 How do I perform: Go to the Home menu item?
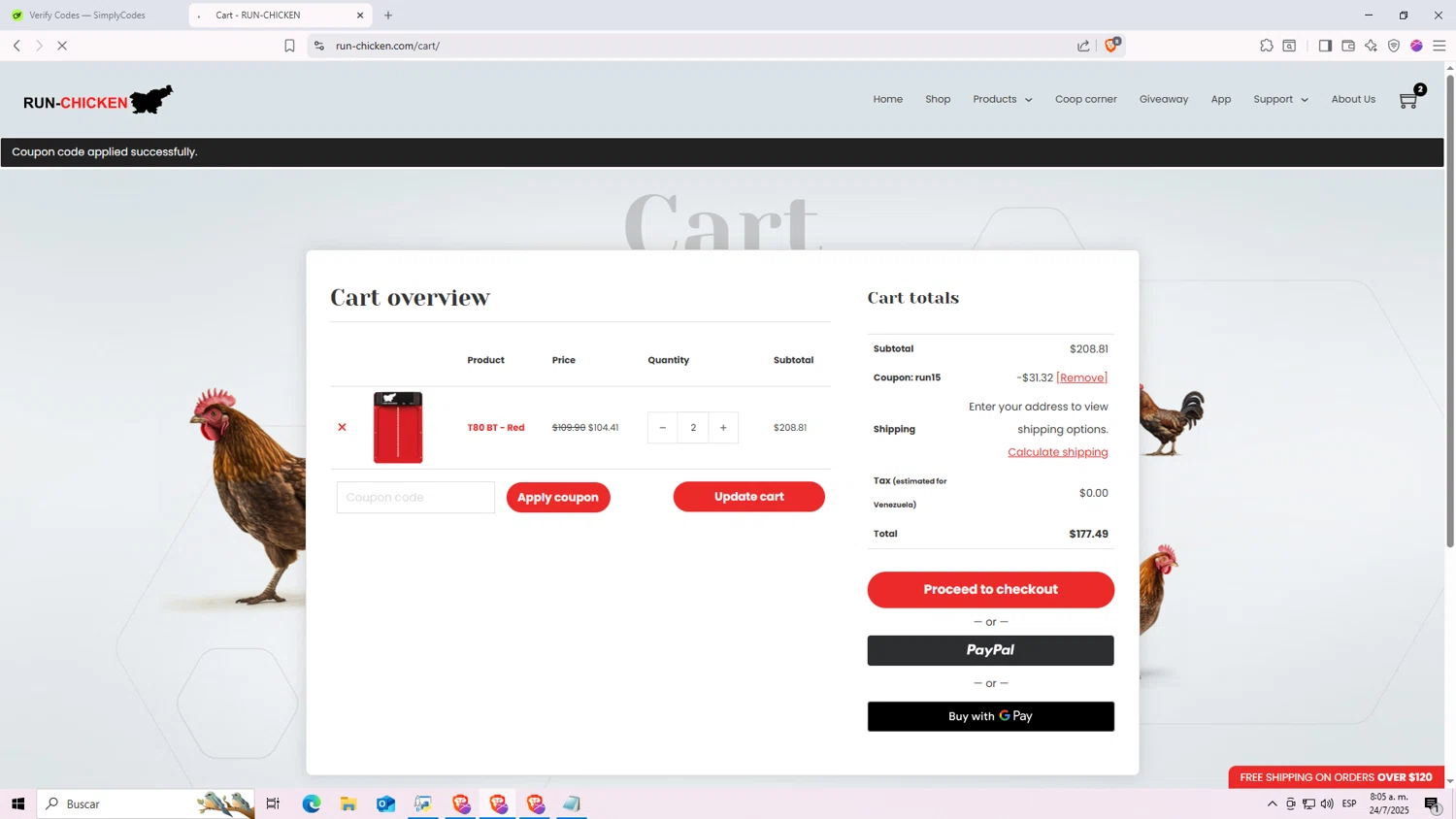pyautogui.click(x=888, y=99)
